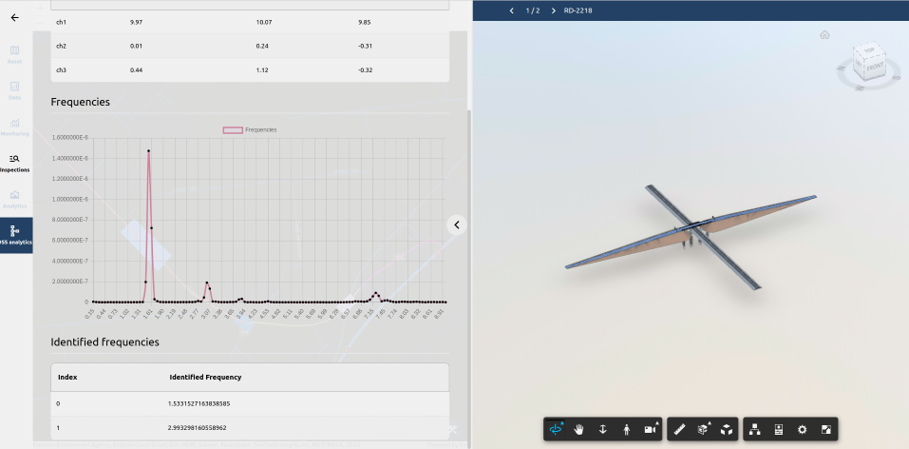Go to previous model with left chevron

coord(512,11)
